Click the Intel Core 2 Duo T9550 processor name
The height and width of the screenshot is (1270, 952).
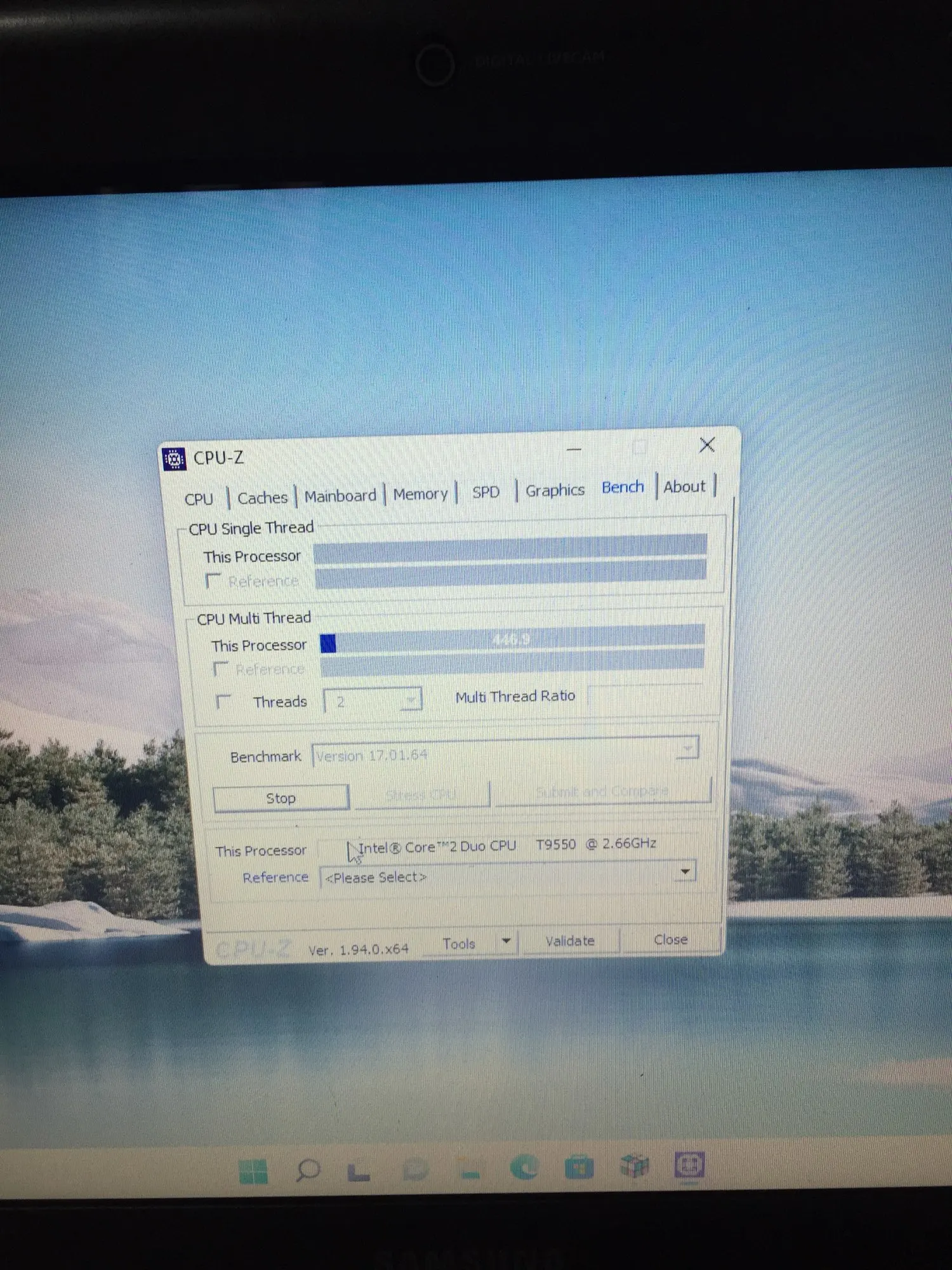pyautogui.click(x=506, y=846)
